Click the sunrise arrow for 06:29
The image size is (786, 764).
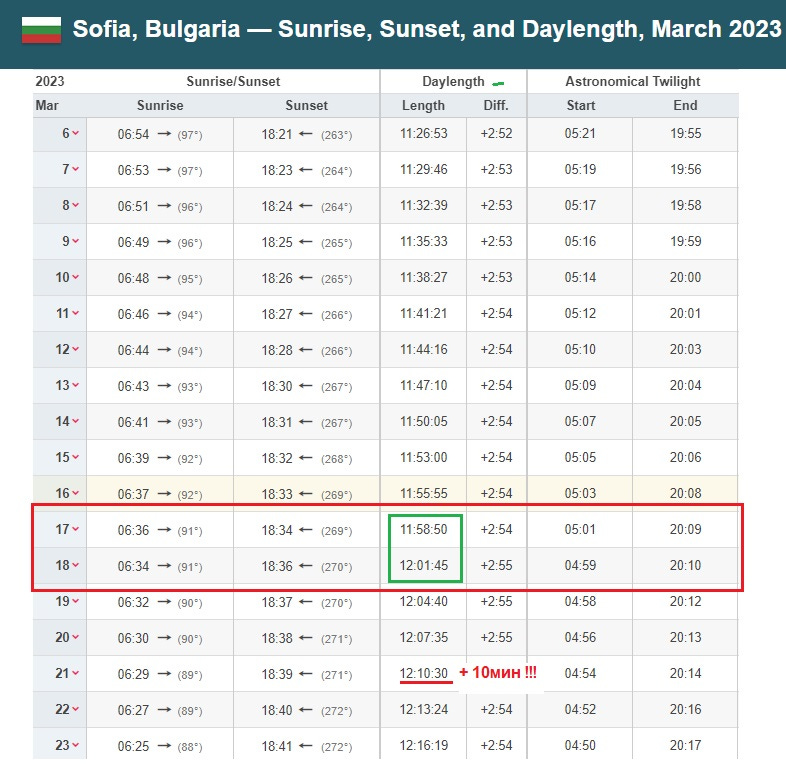(164, 674)
